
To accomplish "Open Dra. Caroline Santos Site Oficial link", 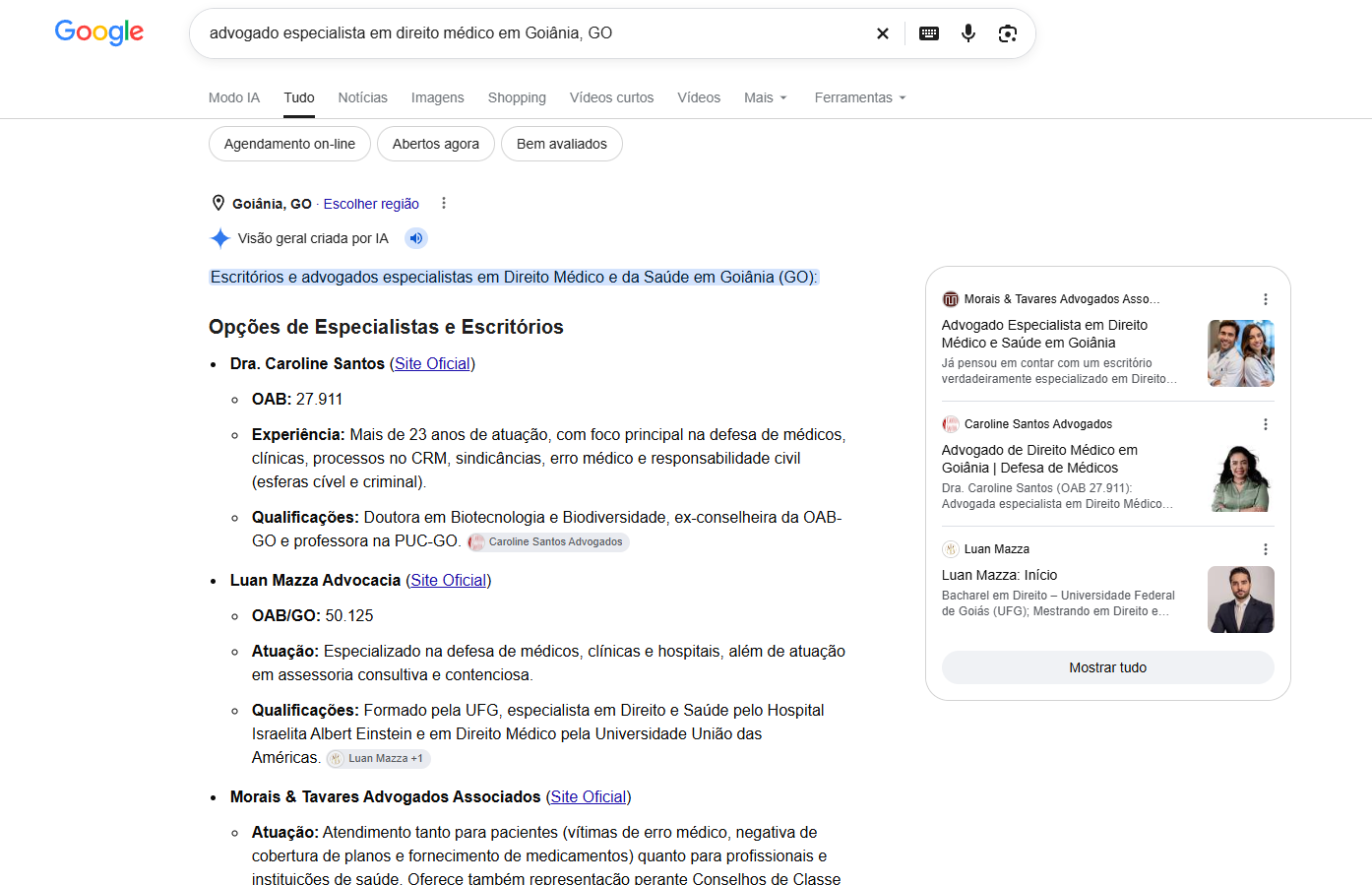I will pos(432,363).
